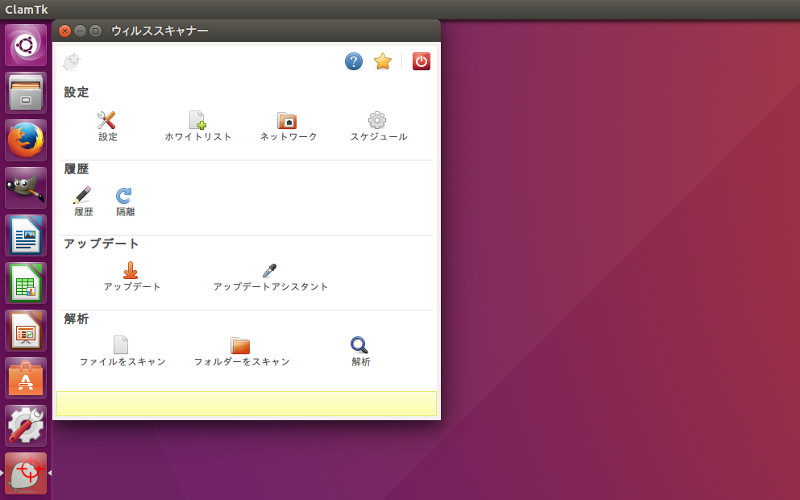Screen dimensions: 800x500
Task: Close the ウィルススキャナー window
Action: (x=65, y=31)
